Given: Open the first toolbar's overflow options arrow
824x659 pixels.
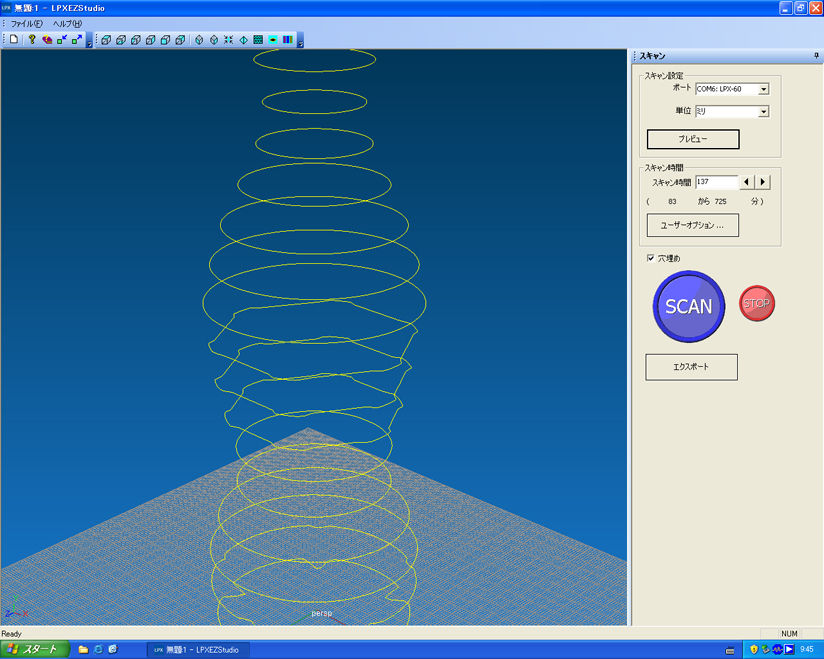Looking at the screenshot, I should pos(89,43).
